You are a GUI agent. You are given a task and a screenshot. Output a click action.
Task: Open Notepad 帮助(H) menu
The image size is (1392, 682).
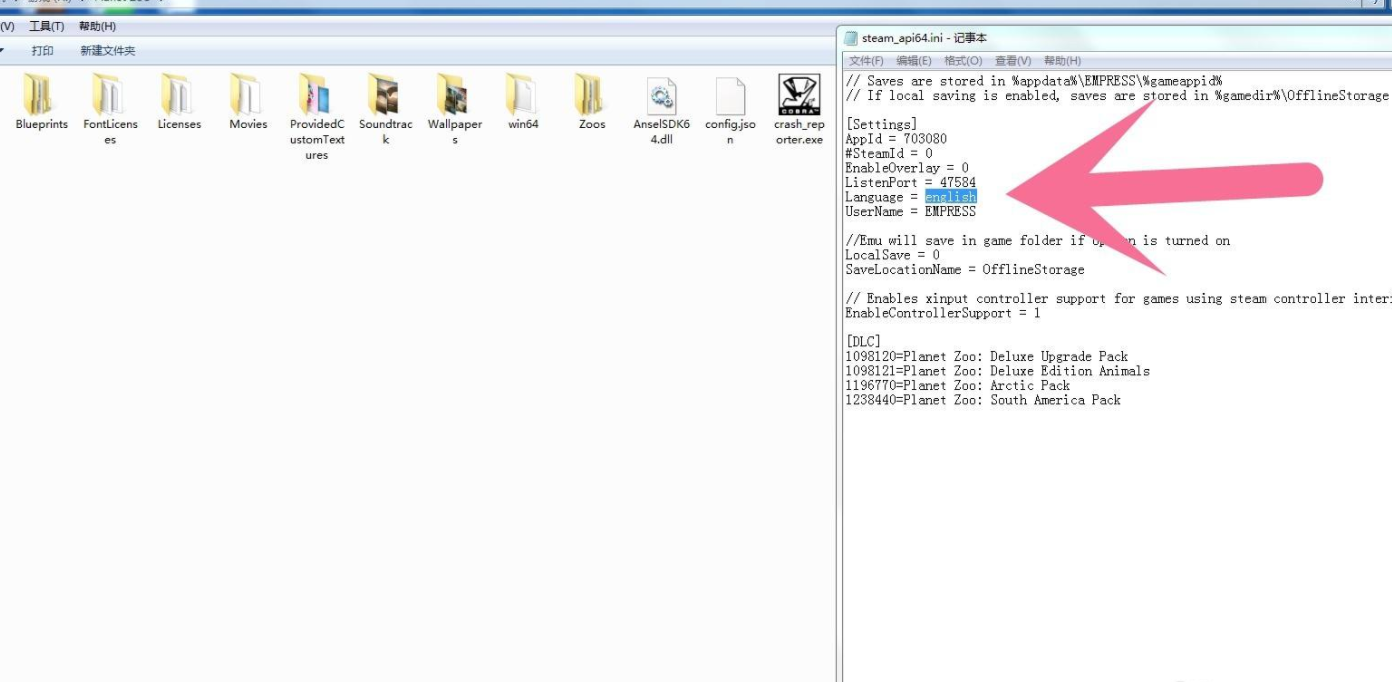1062,61
